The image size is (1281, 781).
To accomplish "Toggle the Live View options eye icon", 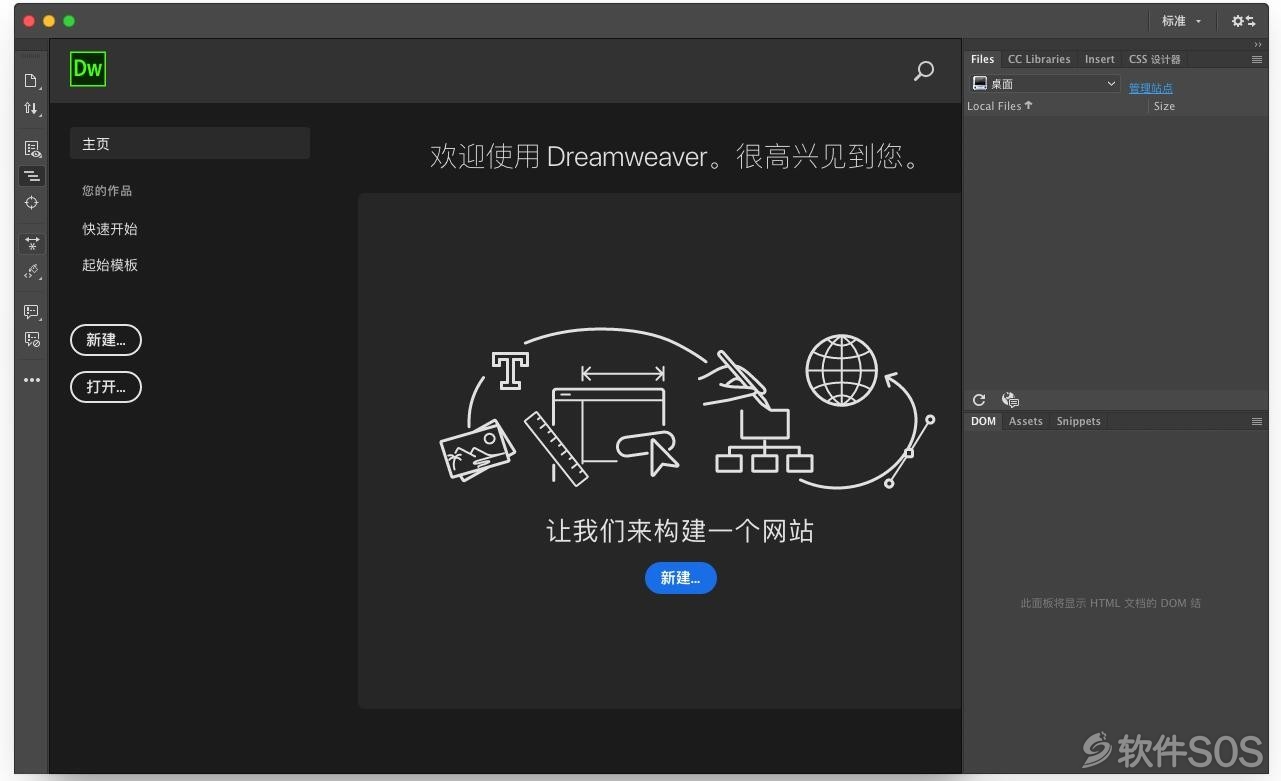I will [x=32, y=149].
